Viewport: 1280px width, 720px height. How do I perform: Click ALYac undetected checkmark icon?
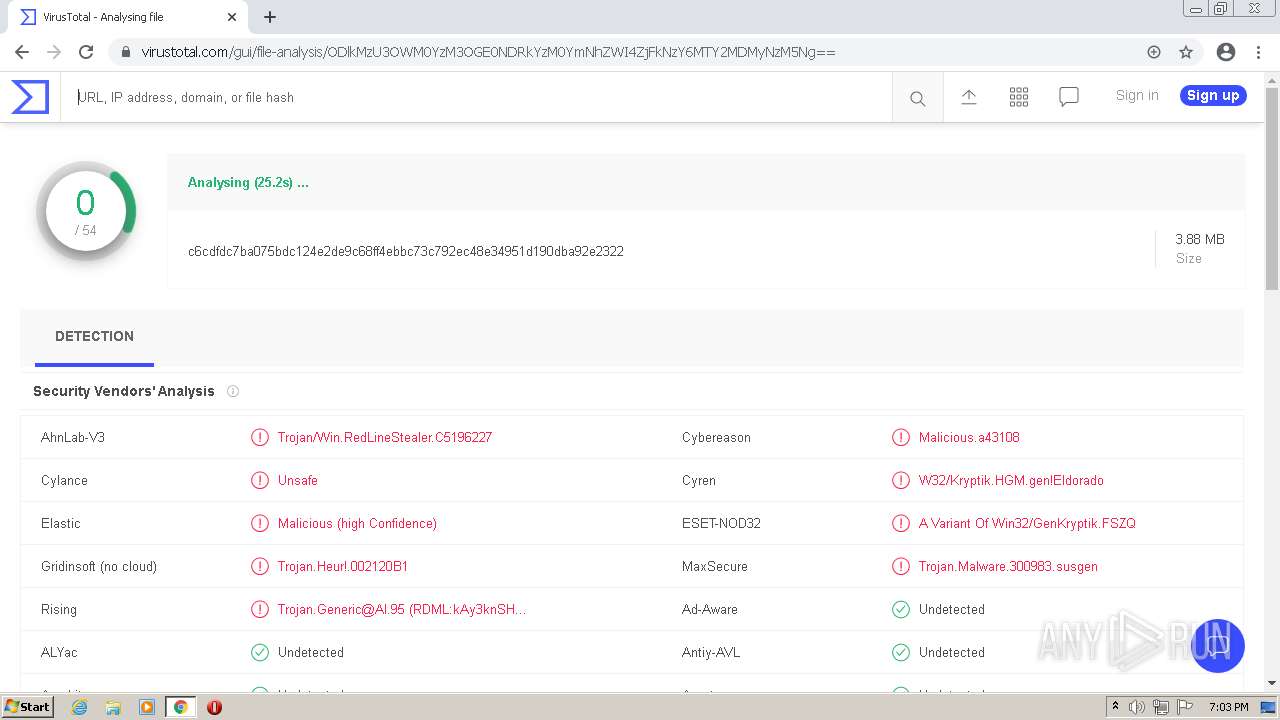260,652
